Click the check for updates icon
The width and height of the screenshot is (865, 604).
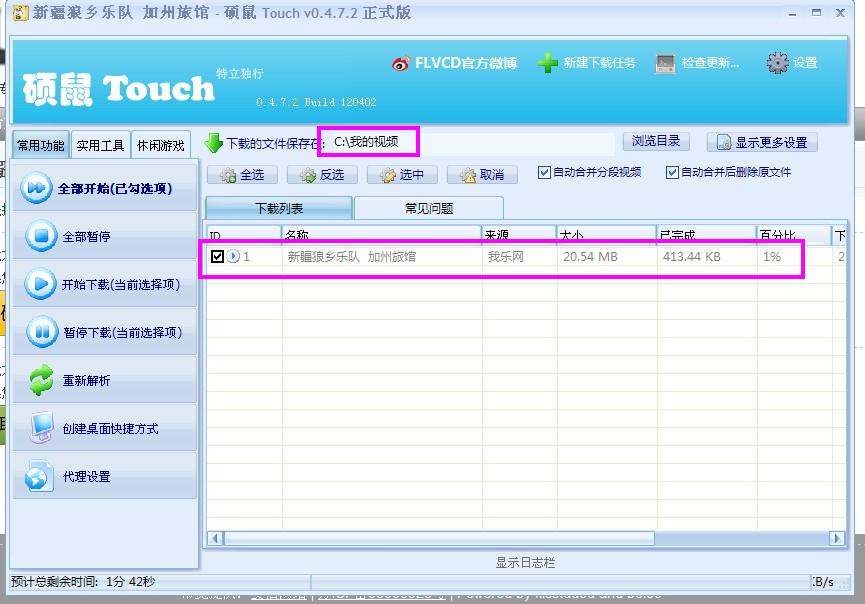[x=665, y=63]
